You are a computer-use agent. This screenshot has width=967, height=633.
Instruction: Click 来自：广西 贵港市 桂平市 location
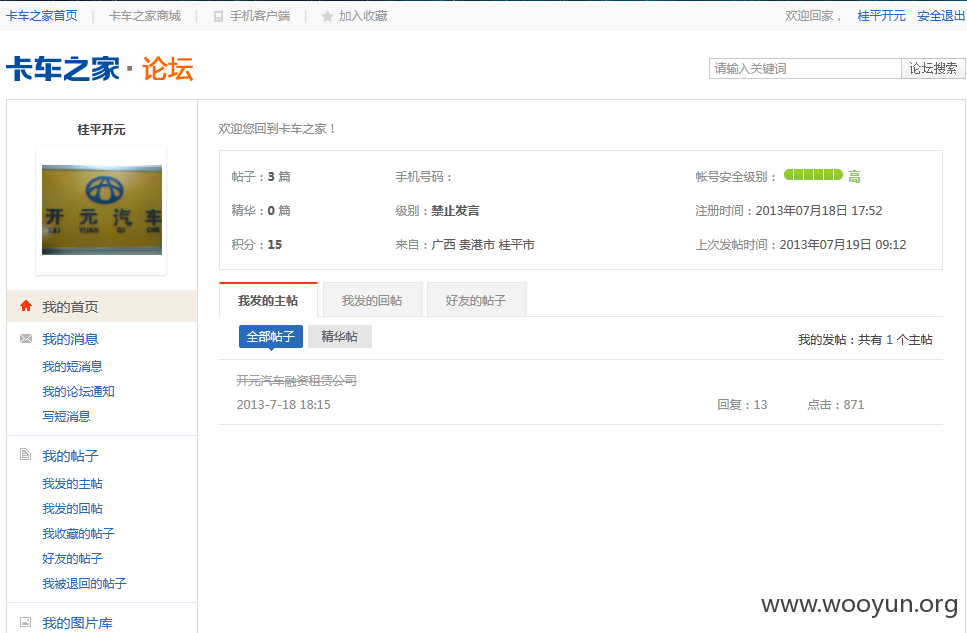click(x=465, y=244)
